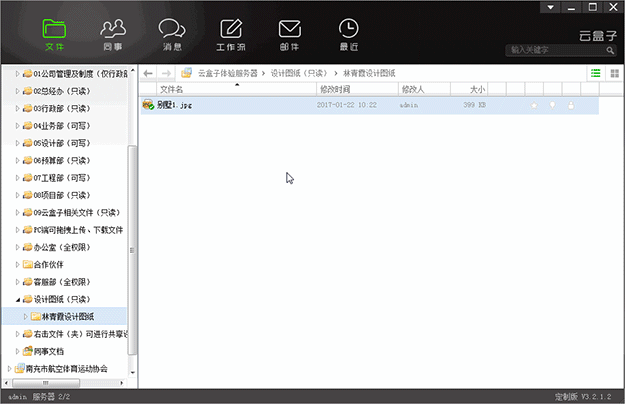Click 同事文档 folder icon
Viewport: 625px width, 404px height.
point(28,351)
